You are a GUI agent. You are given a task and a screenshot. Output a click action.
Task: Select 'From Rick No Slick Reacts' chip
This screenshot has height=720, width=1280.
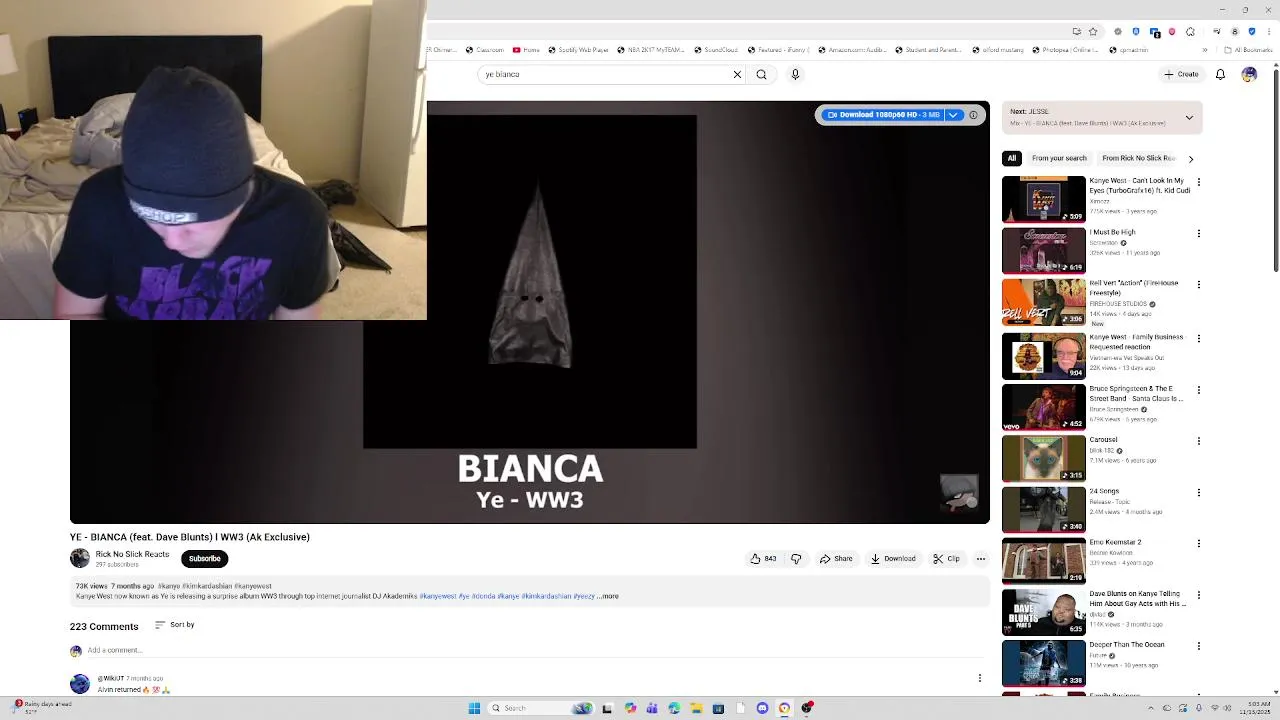(1138, 158)
